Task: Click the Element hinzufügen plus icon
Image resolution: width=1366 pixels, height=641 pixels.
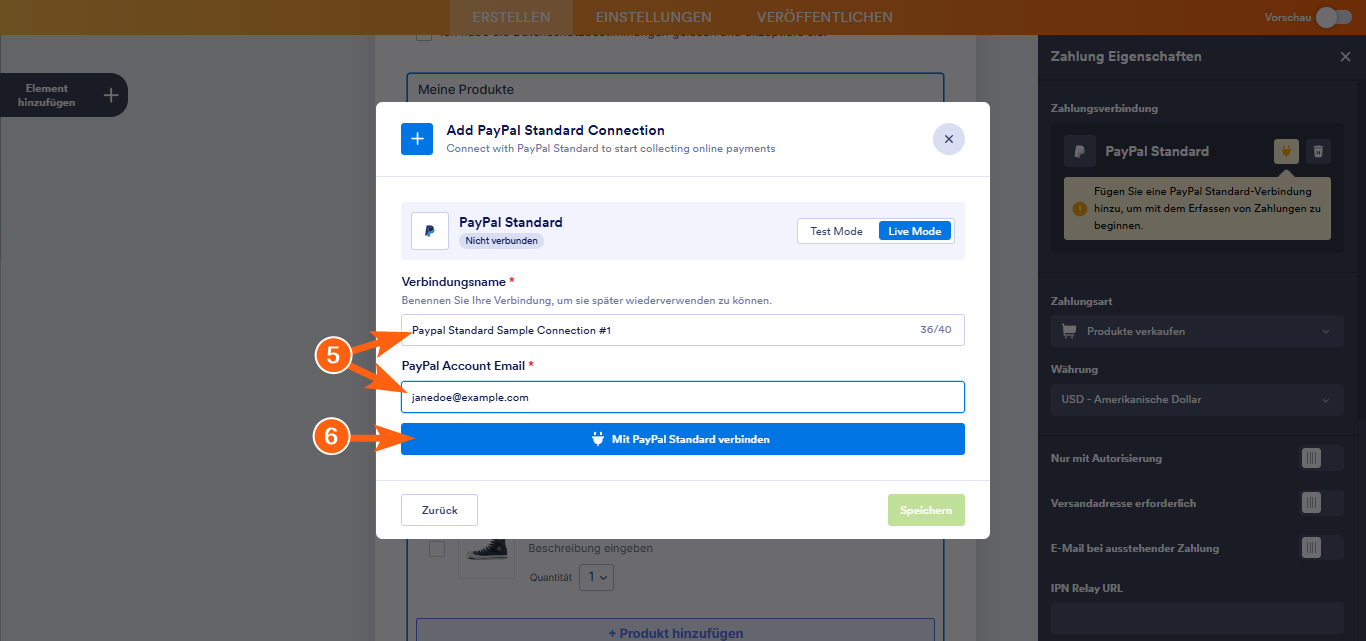Action: click(110, 94)
